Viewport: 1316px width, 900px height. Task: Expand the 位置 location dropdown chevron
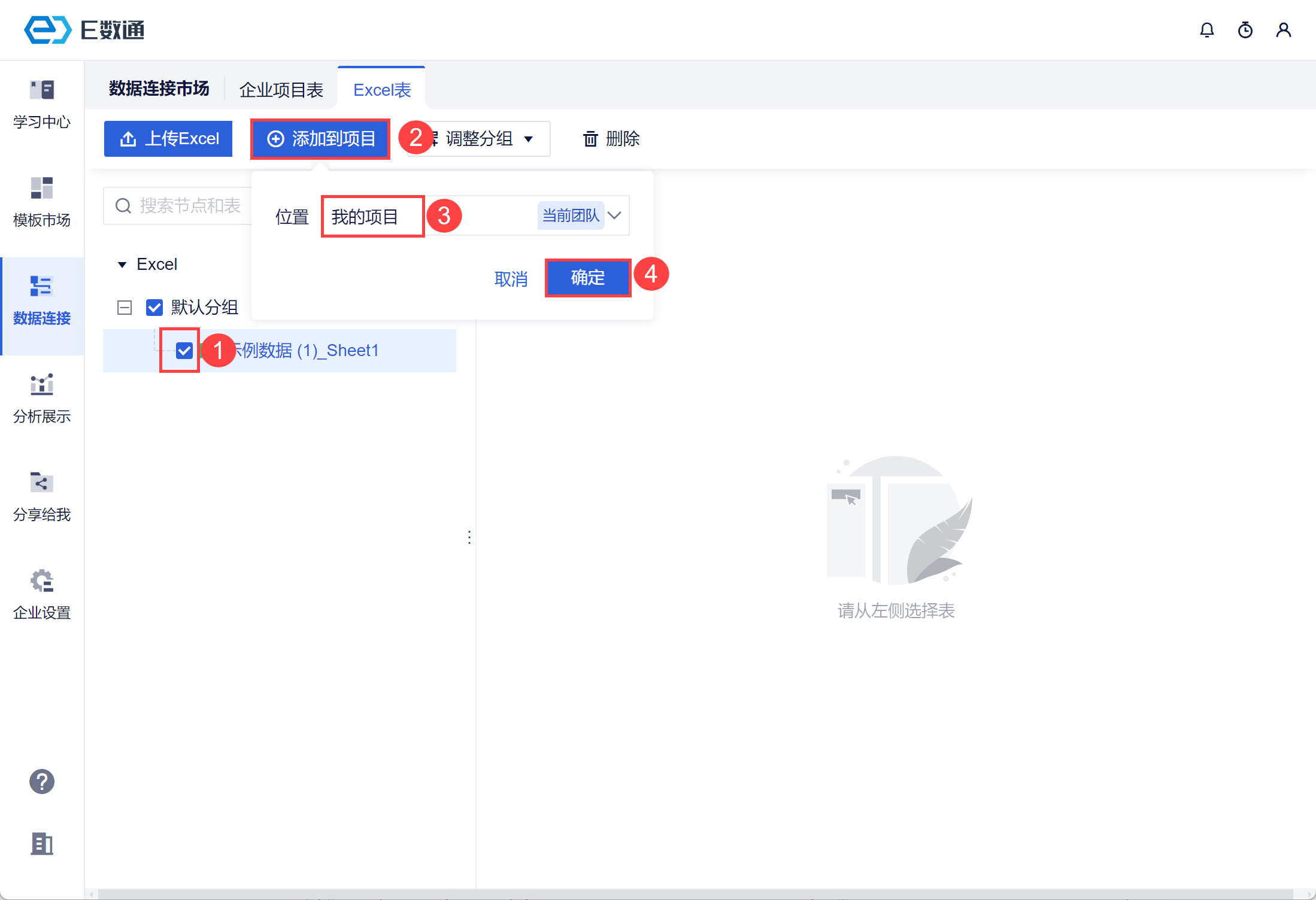tap(615, 215)
